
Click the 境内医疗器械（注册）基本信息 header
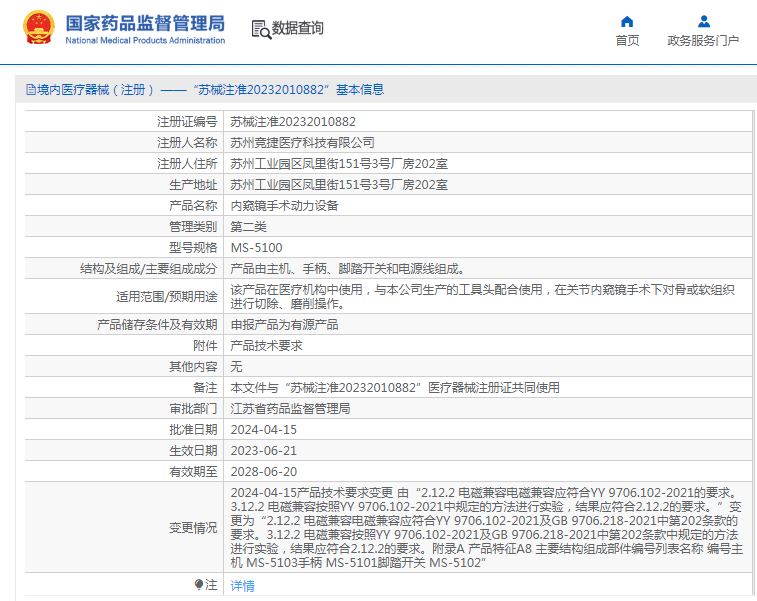pyautogui.click(x=205, y=90)
